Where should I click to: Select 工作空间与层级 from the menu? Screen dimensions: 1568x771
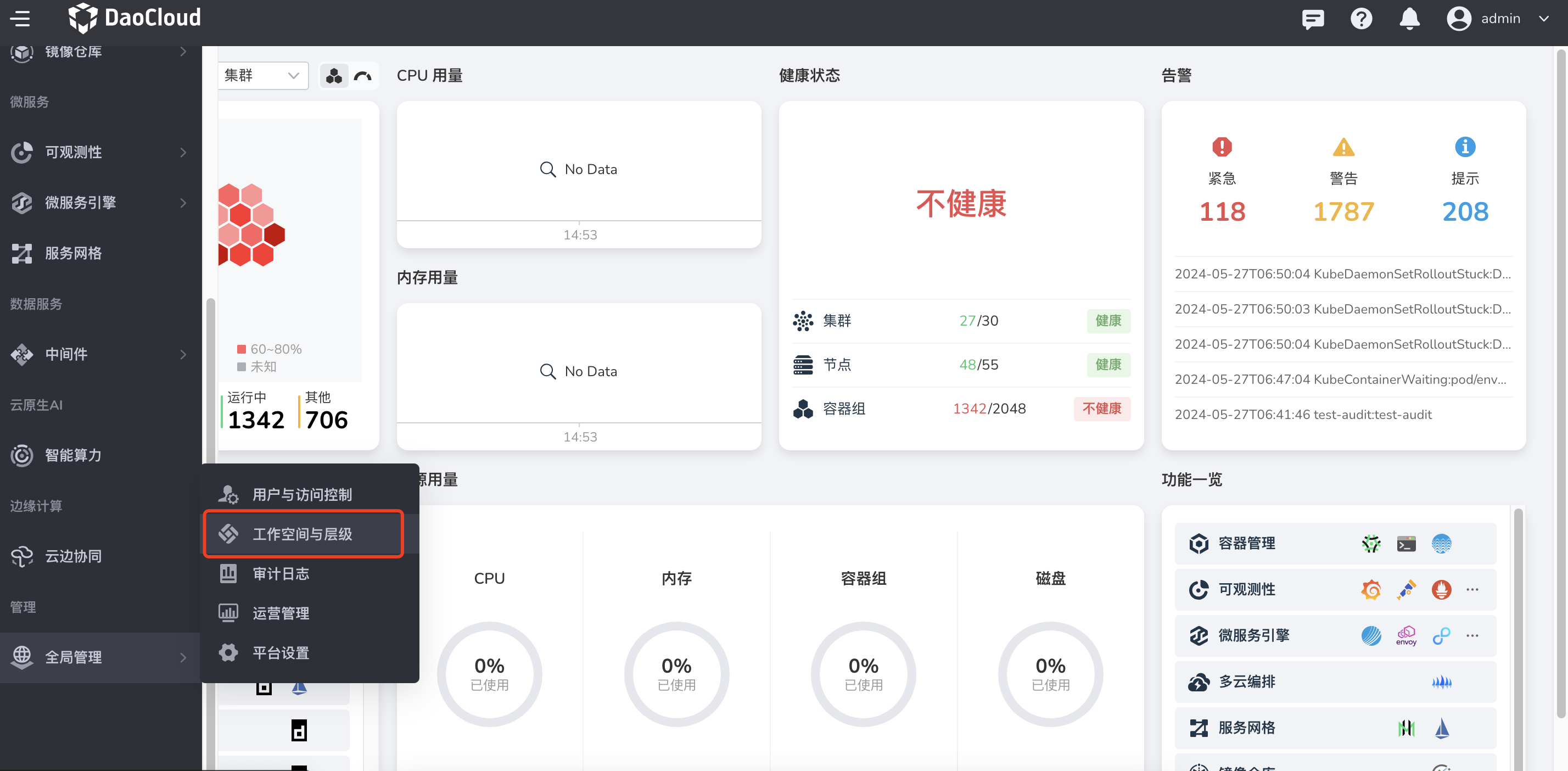(x=303, y=533)
